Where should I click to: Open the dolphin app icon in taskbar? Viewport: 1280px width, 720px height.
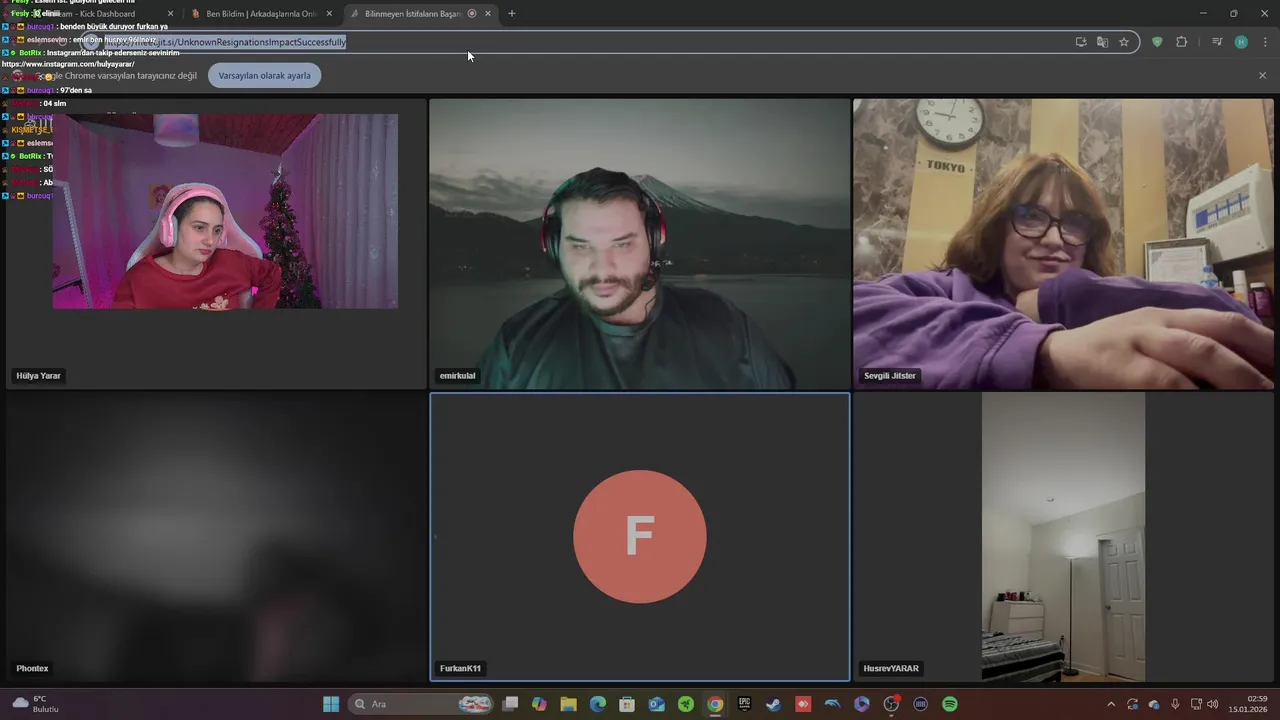[832, 704]
